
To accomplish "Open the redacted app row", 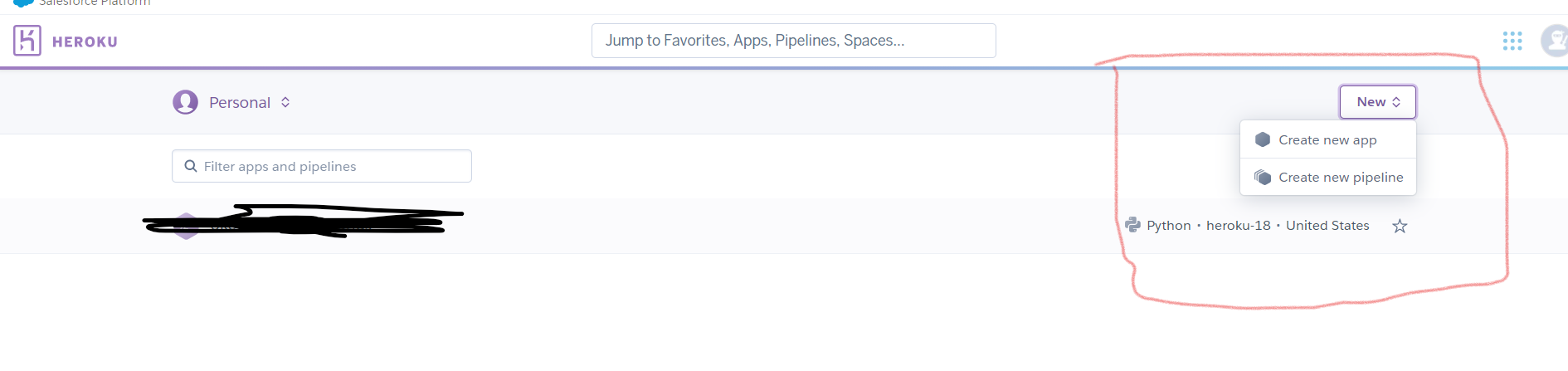I will (x=784, y=226).
